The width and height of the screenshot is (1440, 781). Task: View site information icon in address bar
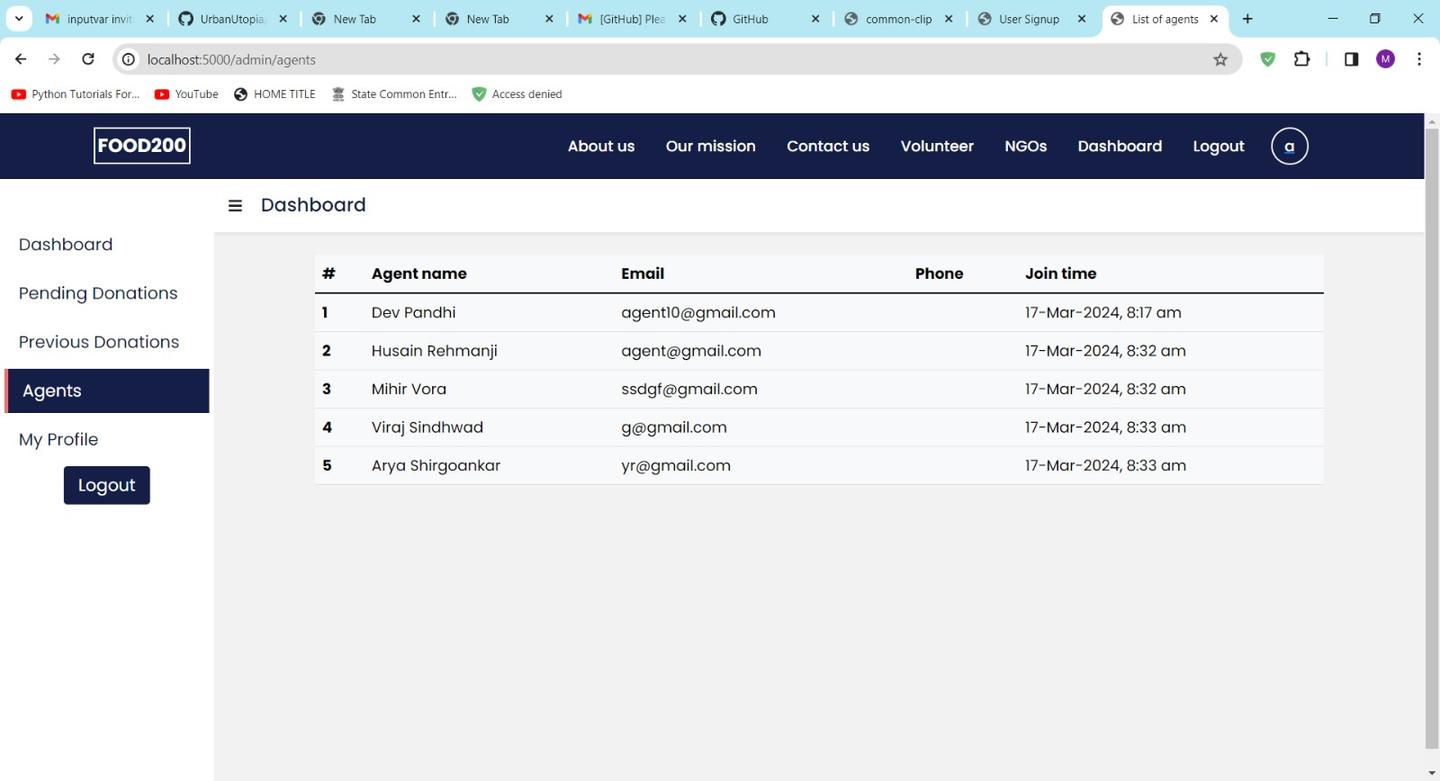(x=129, y=60)
